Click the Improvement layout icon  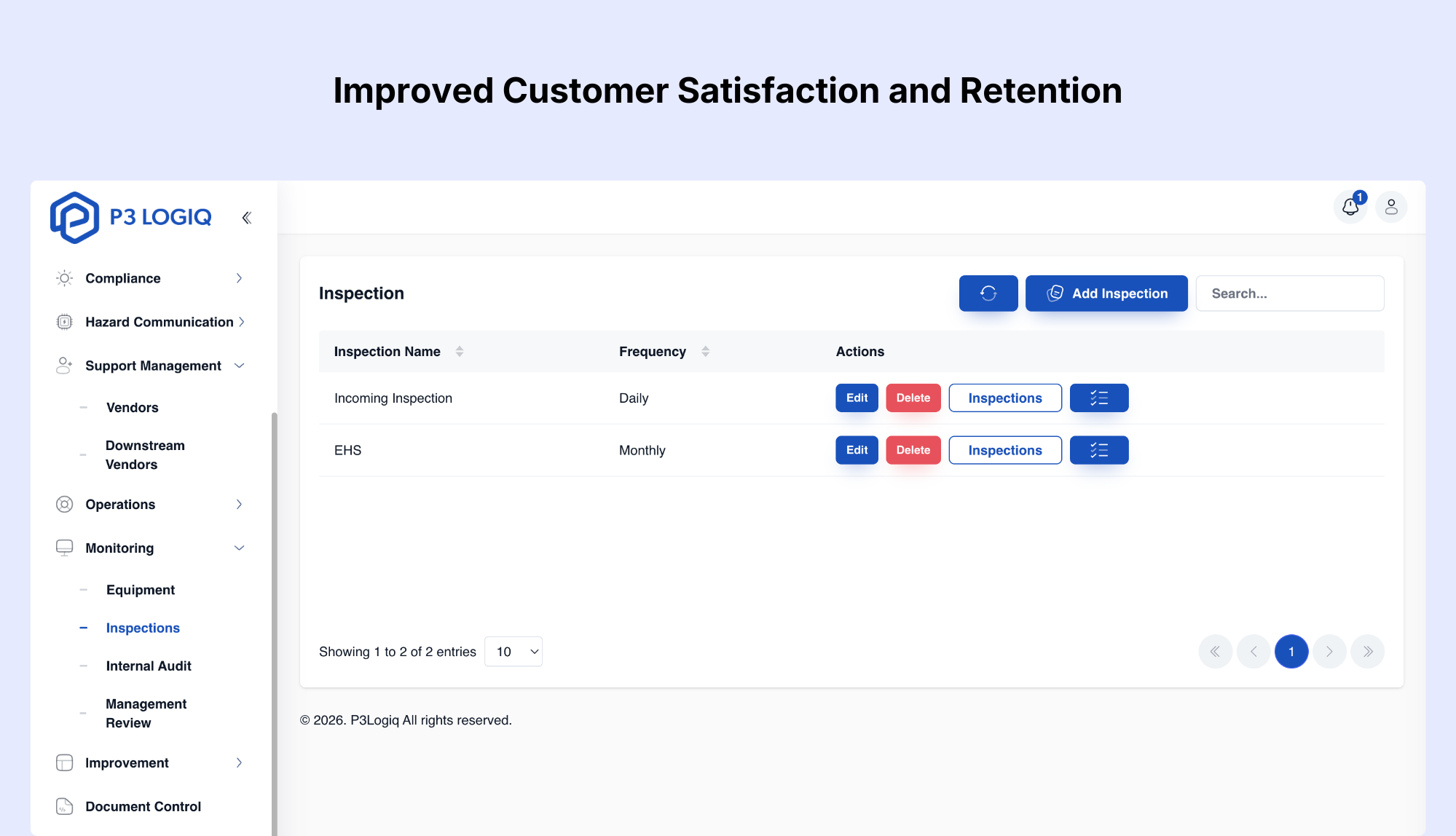point(65,763)
